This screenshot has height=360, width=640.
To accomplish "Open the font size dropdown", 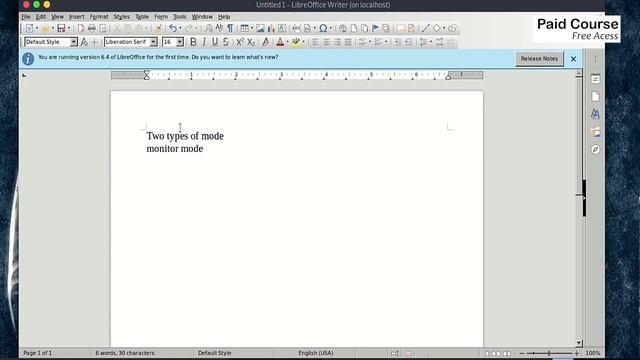I will pyautogui.click(x=180, y=42).
